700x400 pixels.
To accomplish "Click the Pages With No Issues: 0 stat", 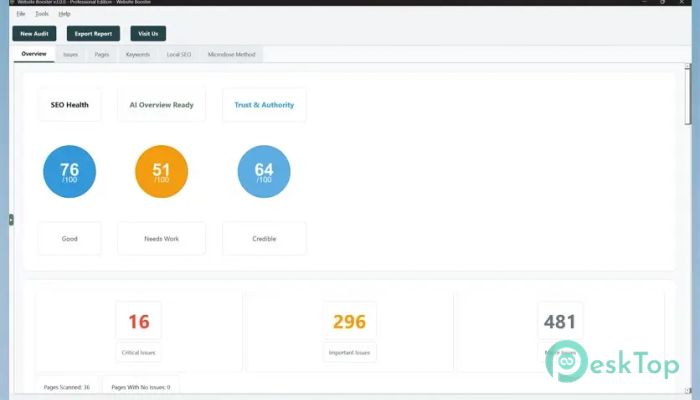I will 141,387.
